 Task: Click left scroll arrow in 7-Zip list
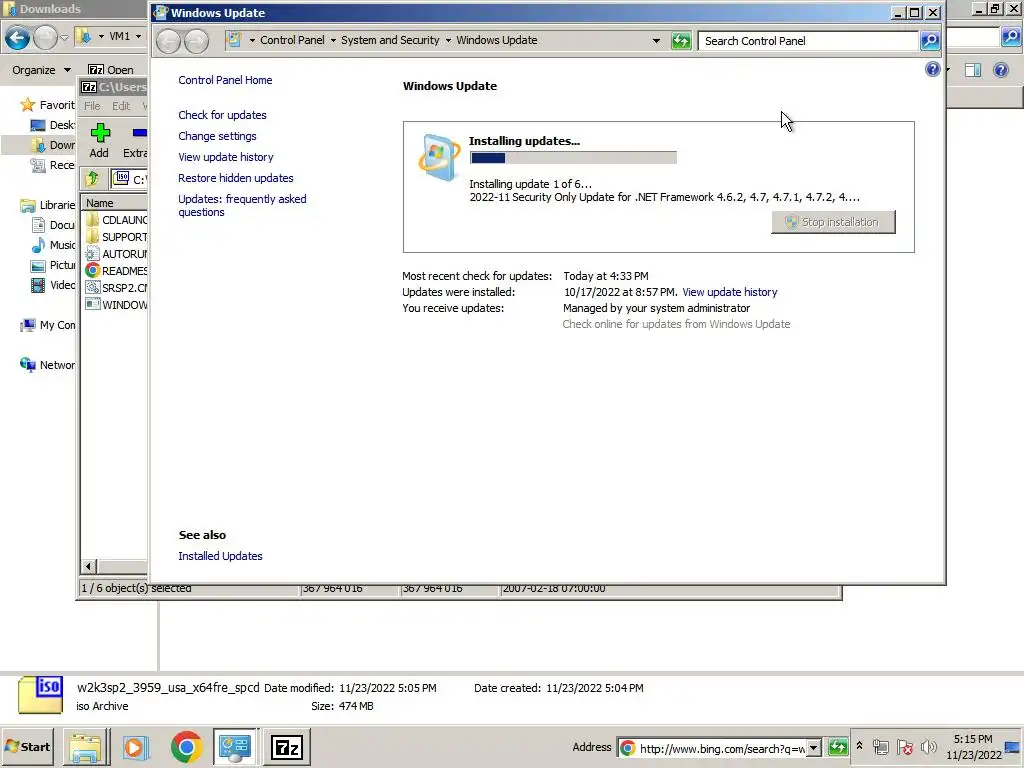pos(89,566)
